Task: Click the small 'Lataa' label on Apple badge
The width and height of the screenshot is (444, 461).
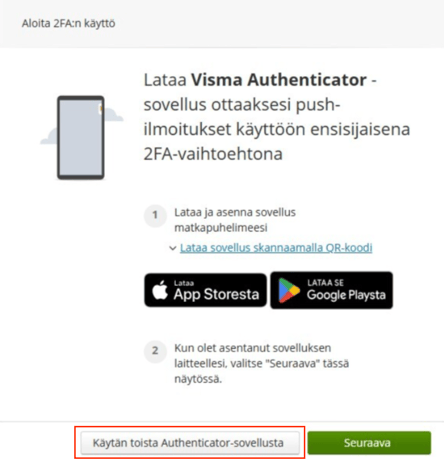Action: pos(184,283)
